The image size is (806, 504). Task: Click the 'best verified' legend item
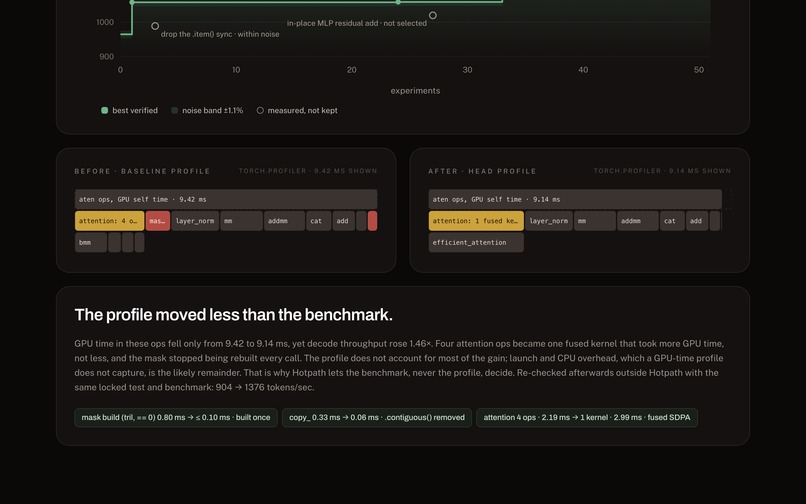point(130,111)
